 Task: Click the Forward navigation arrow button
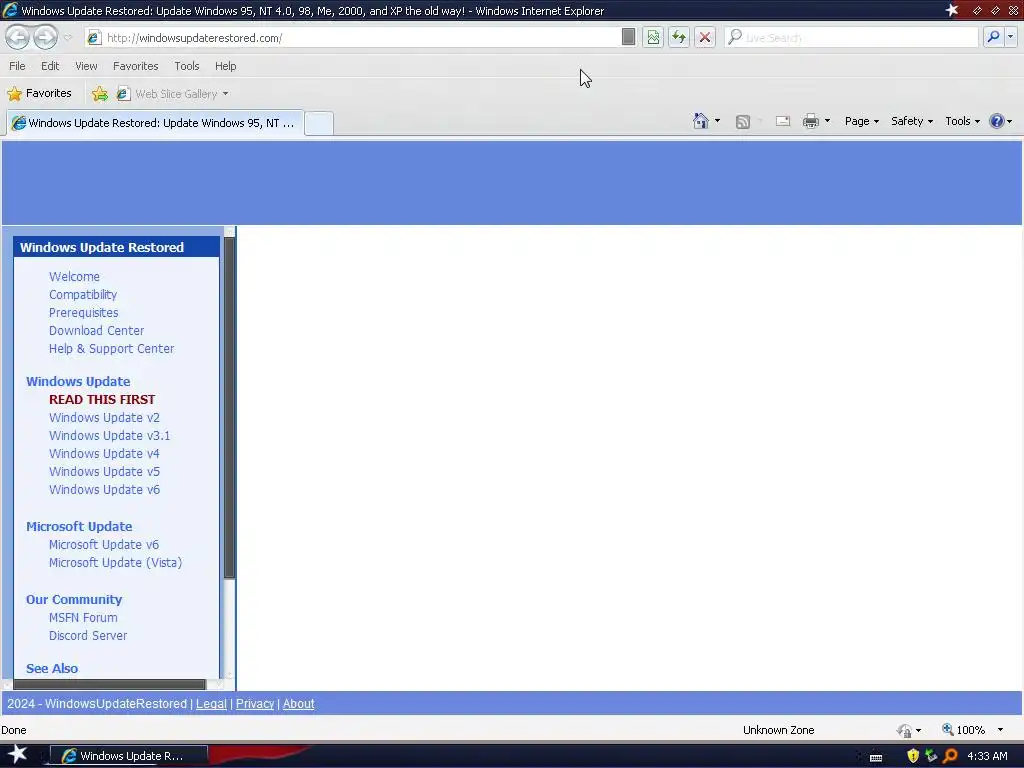(x=46, y=37)
